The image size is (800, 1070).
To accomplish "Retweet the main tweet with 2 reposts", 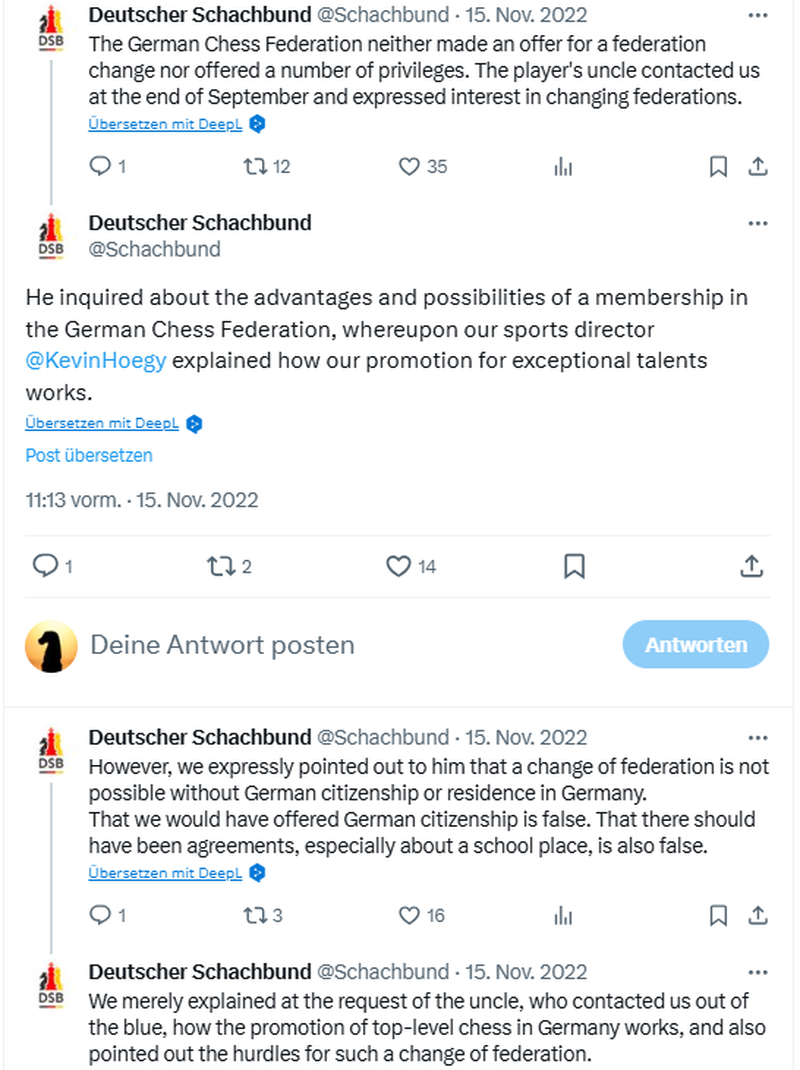I will 218,567.
